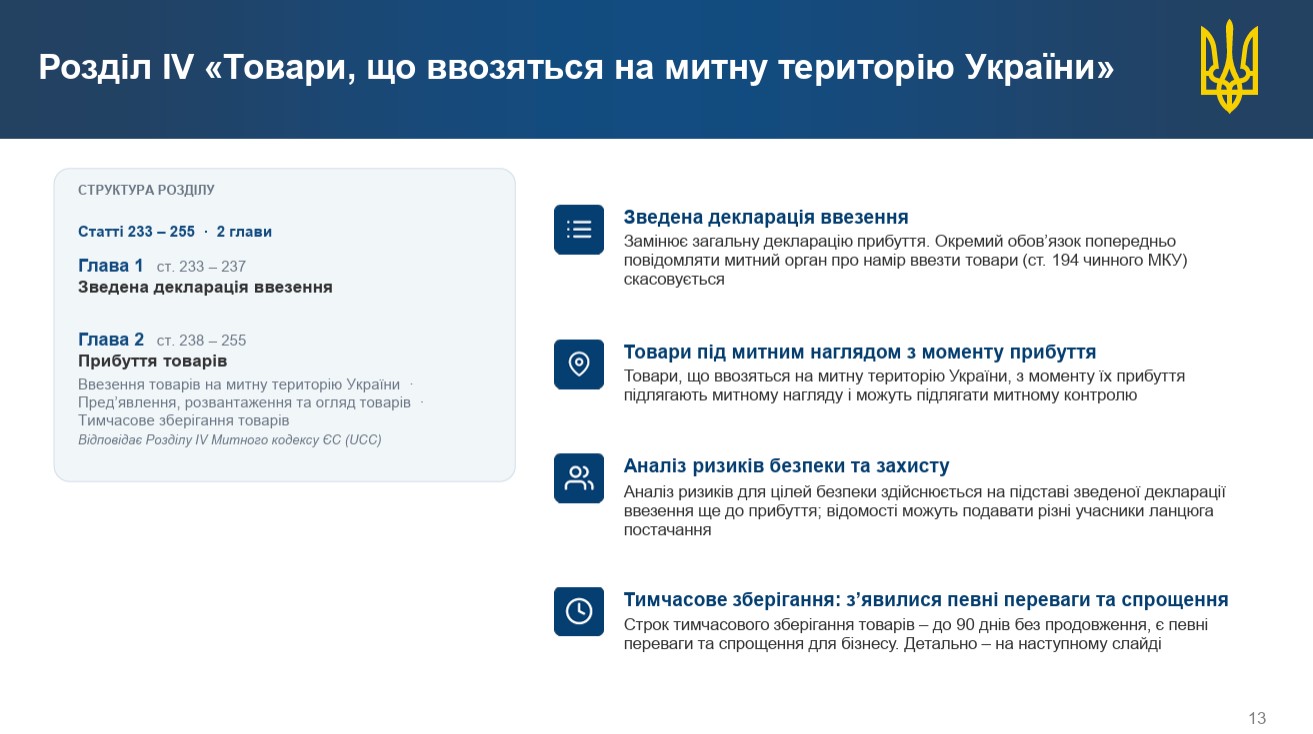Click Зведена декларація ввезення under Глава 1

click(205, 287)
